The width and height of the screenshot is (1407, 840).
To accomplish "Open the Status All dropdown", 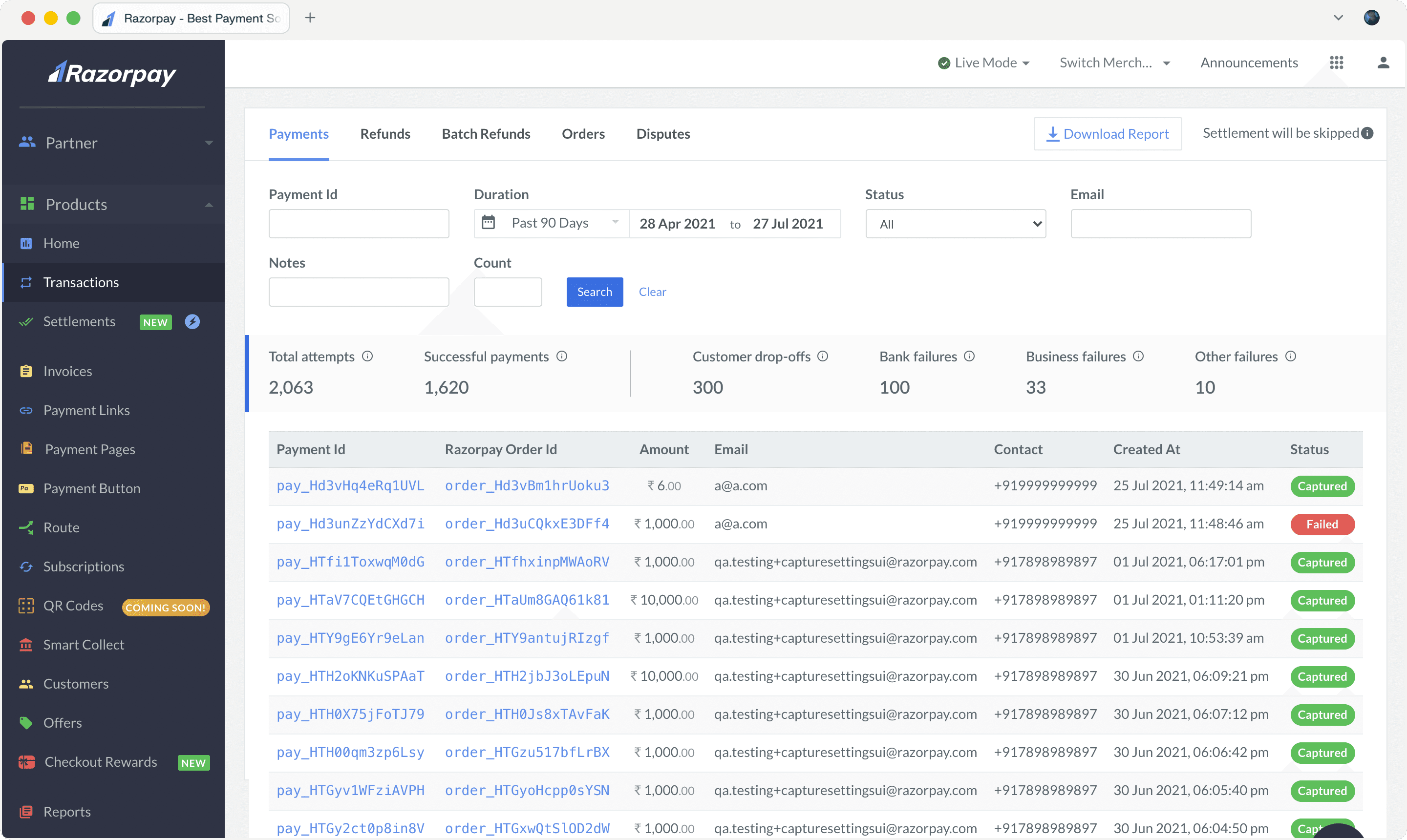I will [955, 224].
